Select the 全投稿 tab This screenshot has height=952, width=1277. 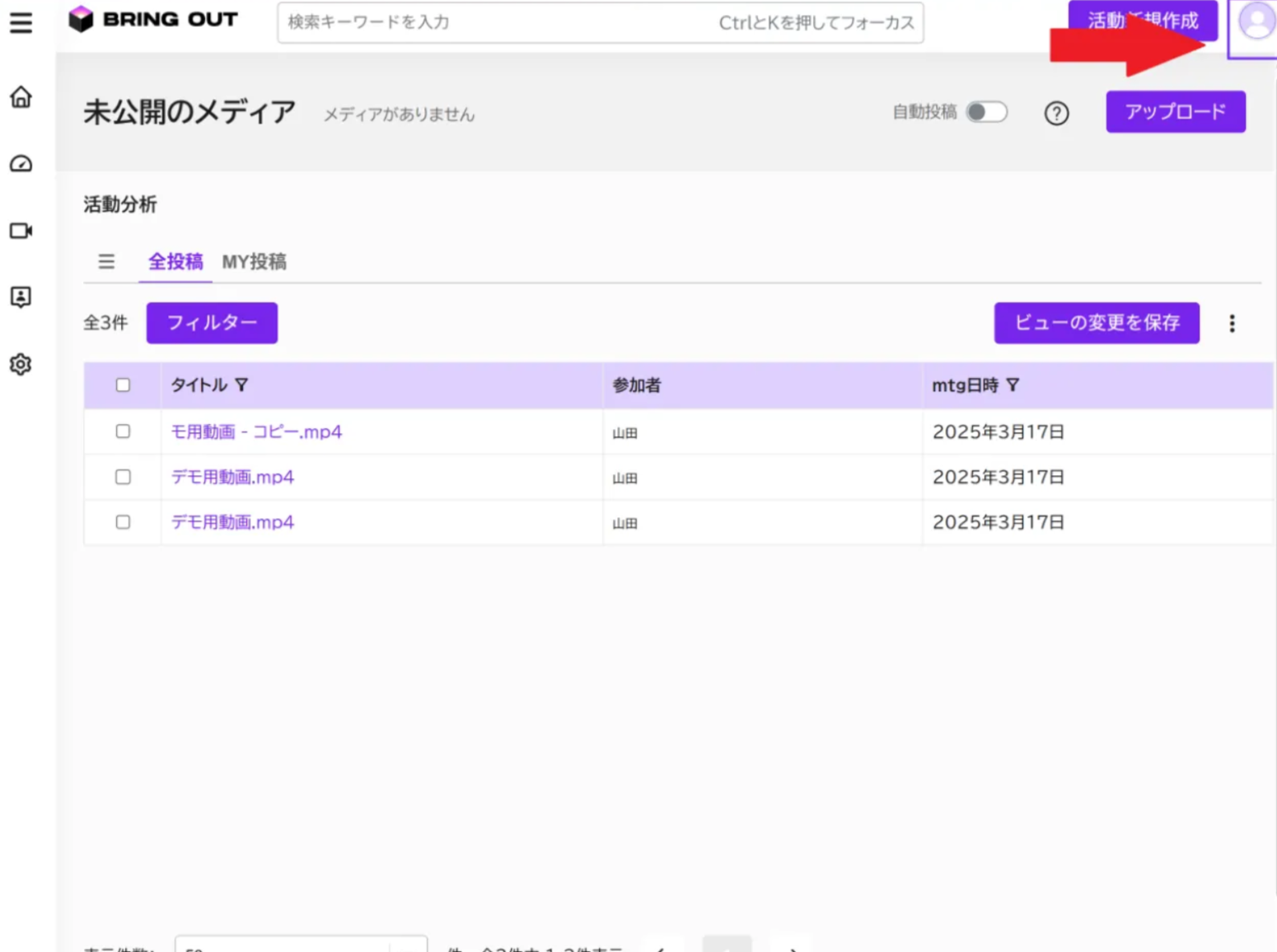coord(175,262)
